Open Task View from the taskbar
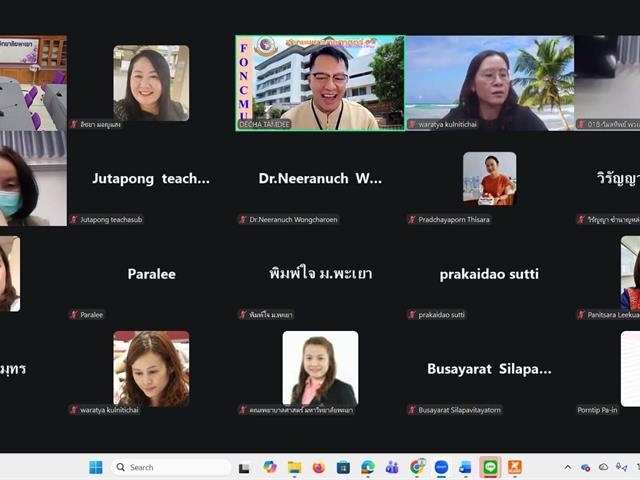The image size is (640, 480). (x=244, y=468)
